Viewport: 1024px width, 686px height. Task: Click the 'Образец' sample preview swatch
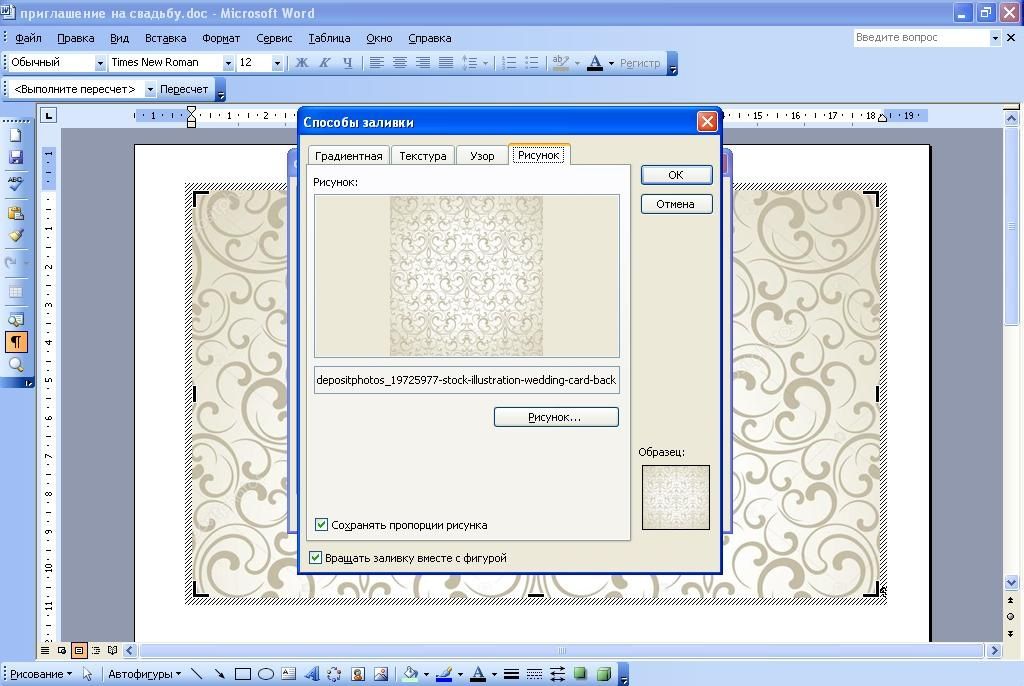(675, 497)
